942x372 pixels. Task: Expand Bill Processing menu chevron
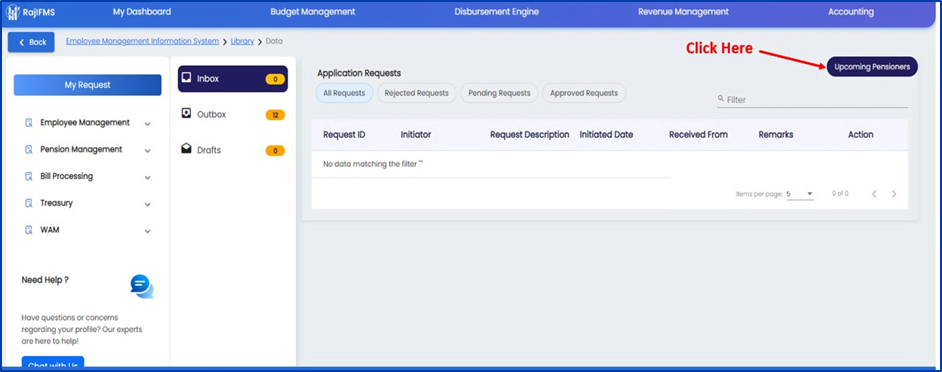tap(148, 178)
